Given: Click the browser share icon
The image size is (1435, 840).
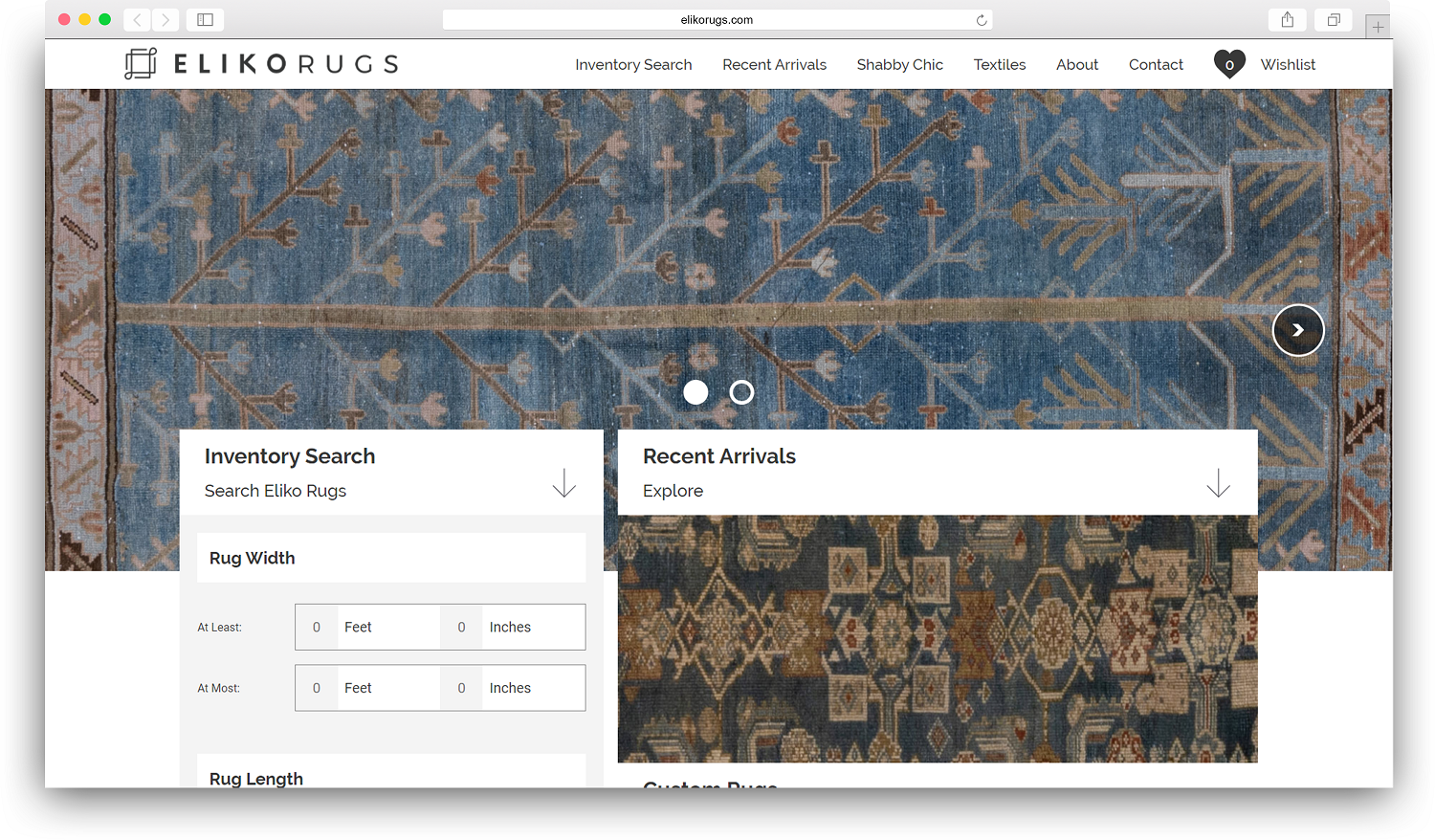Looking at the screenshot, I should pyautogui.click(x=1287, y=20).
